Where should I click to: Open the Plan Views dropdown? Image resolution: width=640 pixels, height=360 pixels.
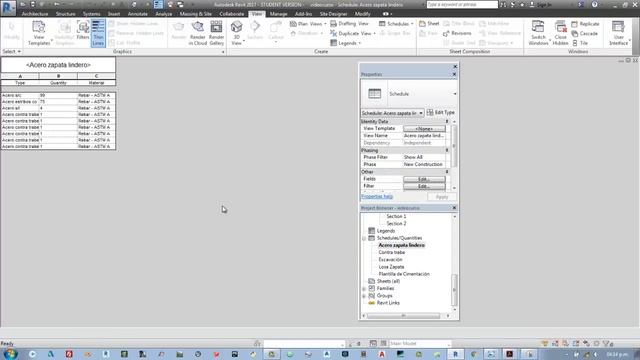click(308, 24)
